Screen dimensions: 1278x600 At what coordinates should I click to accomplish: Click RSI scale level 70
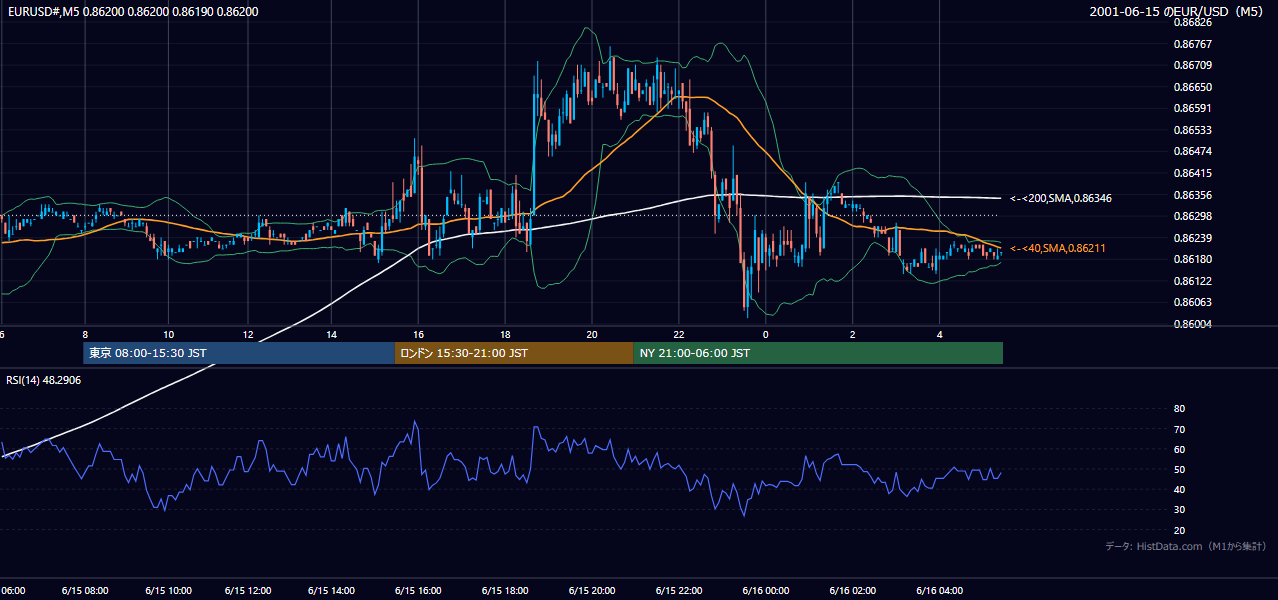(1179, 429)
